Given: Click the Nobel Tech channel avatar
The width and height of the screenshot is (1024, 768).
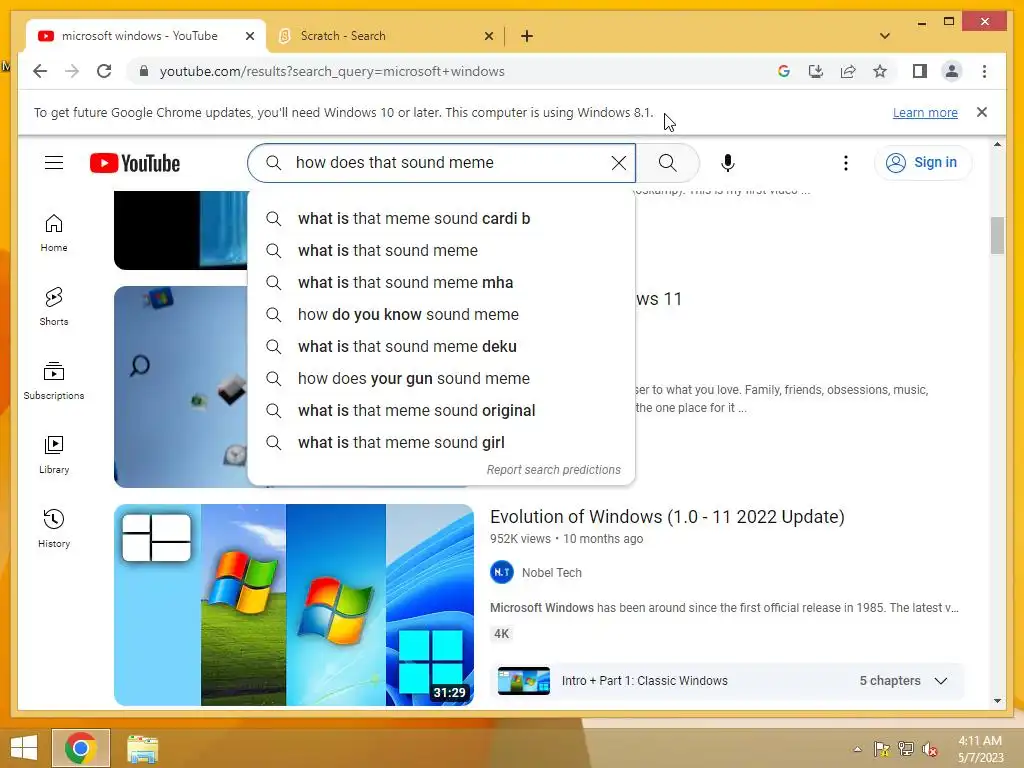Looking at the screenshot, I should pyautogui.click(x=502, y=573).
